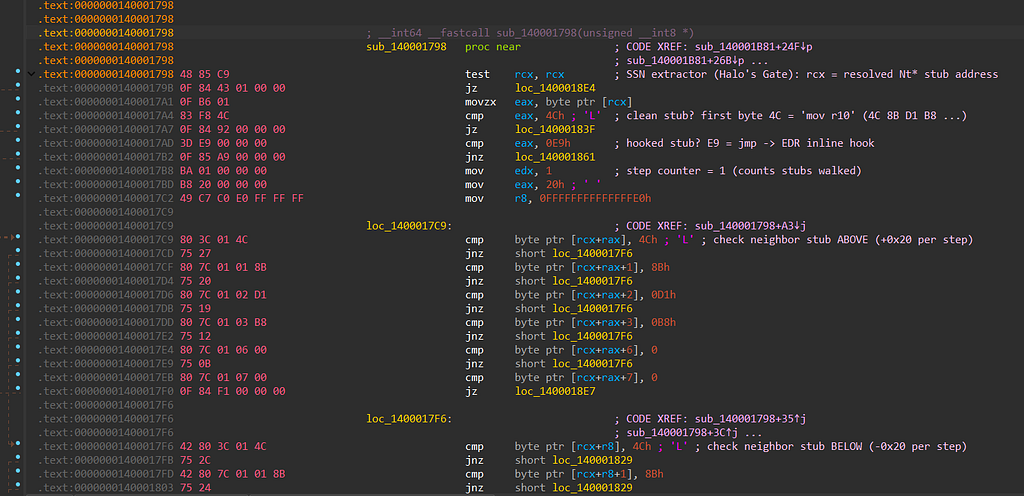The height and width of the screenshot is (496, 1024).
Task: Click short loc_1400017F6 on the 1400017E9 line
Action: (573, 364)
